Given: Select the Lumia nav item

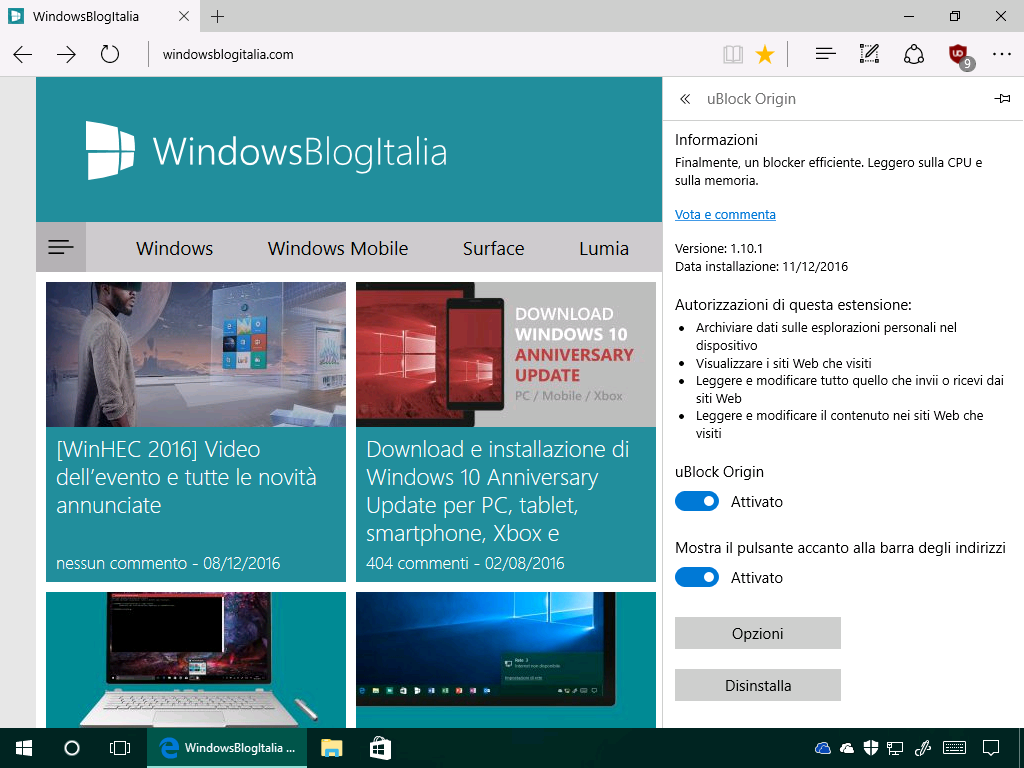Looking at the screenshot, I should (x=603, y=248).
